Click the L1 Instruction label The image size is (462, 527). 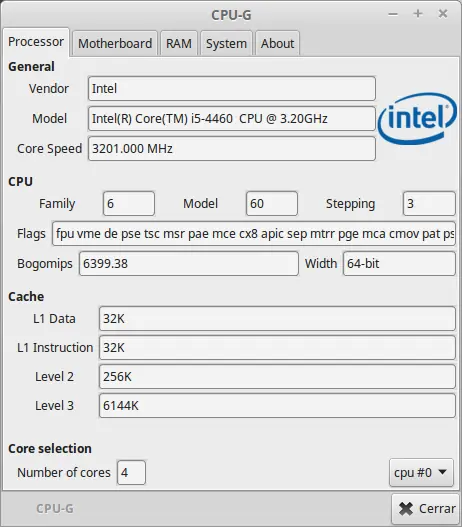coord(55,348)
